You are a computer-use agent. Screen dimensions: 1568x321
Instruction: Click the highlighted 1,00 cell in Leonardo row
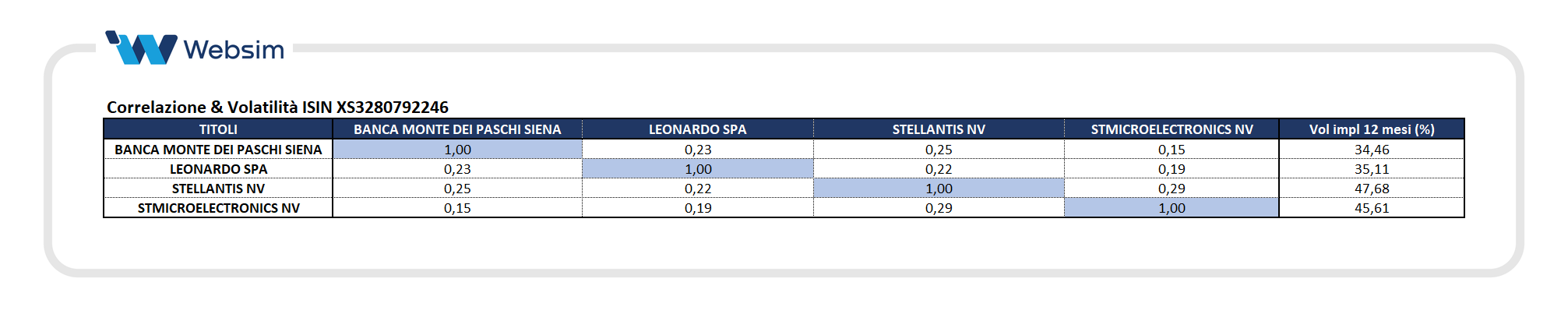tap(698, 169)
